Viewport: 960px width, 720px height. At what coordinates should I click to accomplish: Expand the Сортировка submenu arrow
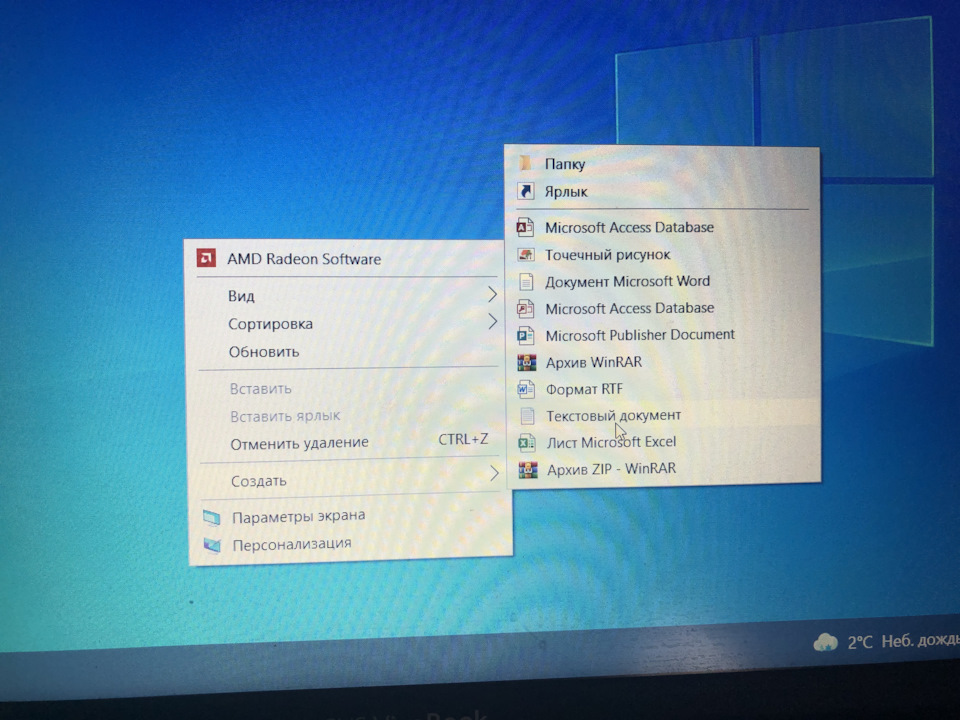(x=492, y=321)
